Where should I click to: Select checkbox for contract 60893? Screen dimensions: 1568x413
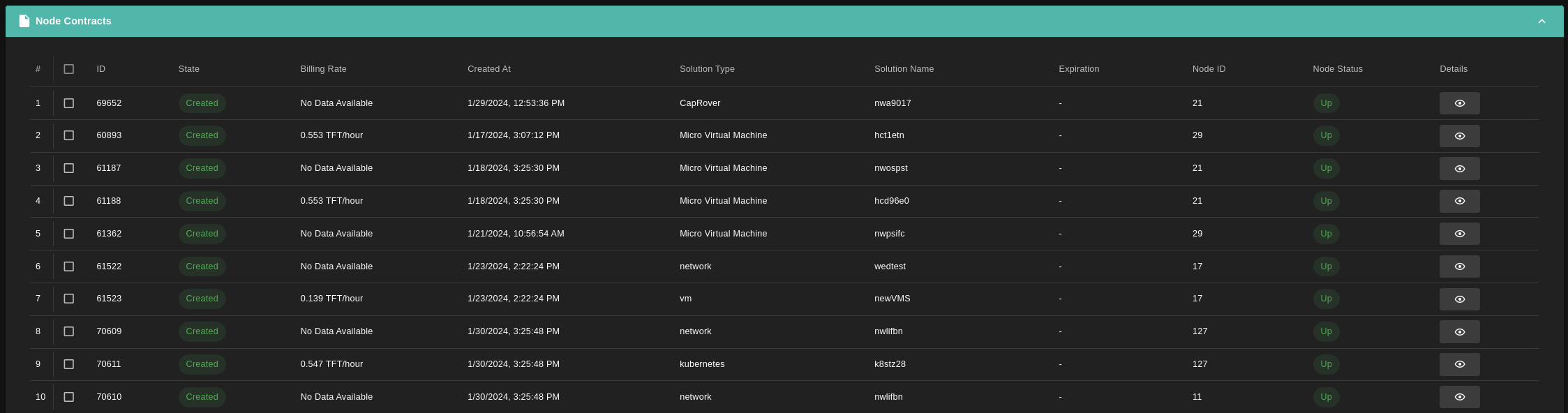point(68,135)
